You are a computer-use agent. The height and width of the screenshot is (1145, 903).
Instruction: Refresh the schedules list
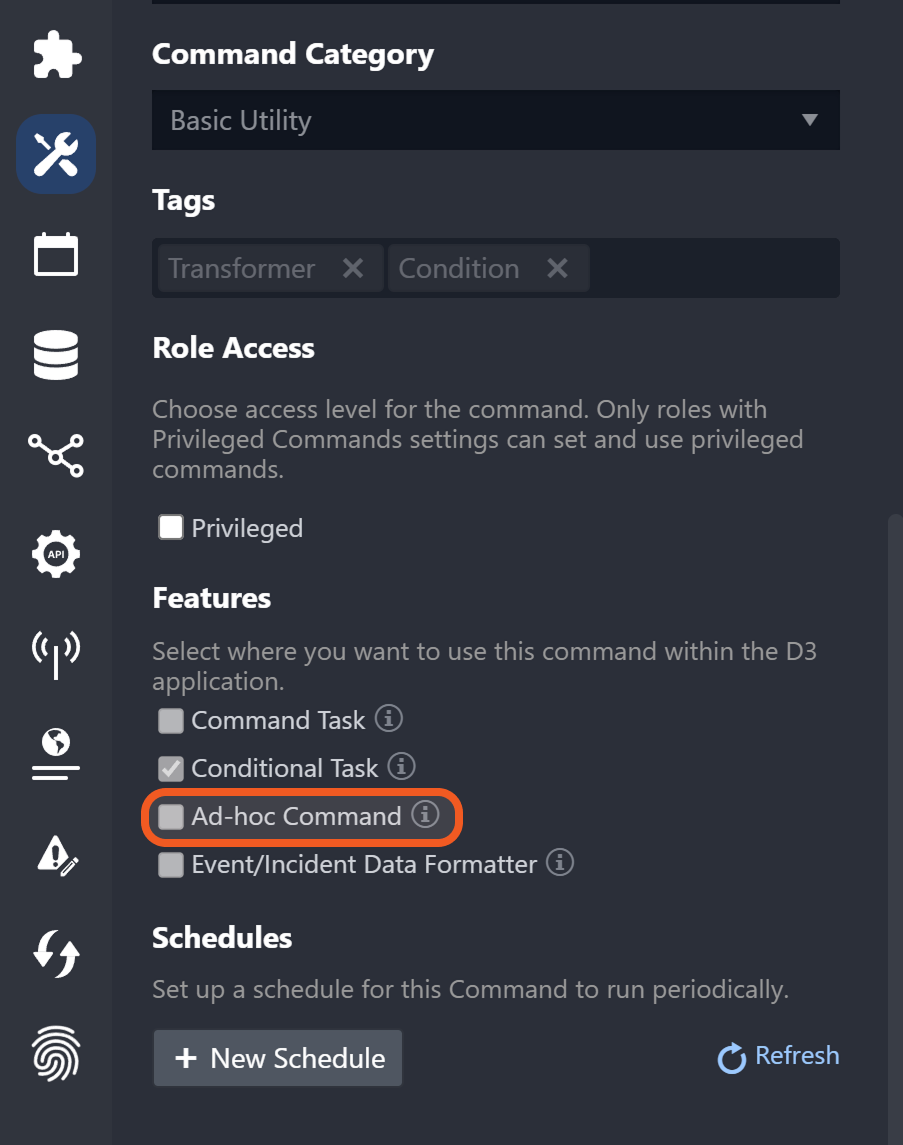779,1056
